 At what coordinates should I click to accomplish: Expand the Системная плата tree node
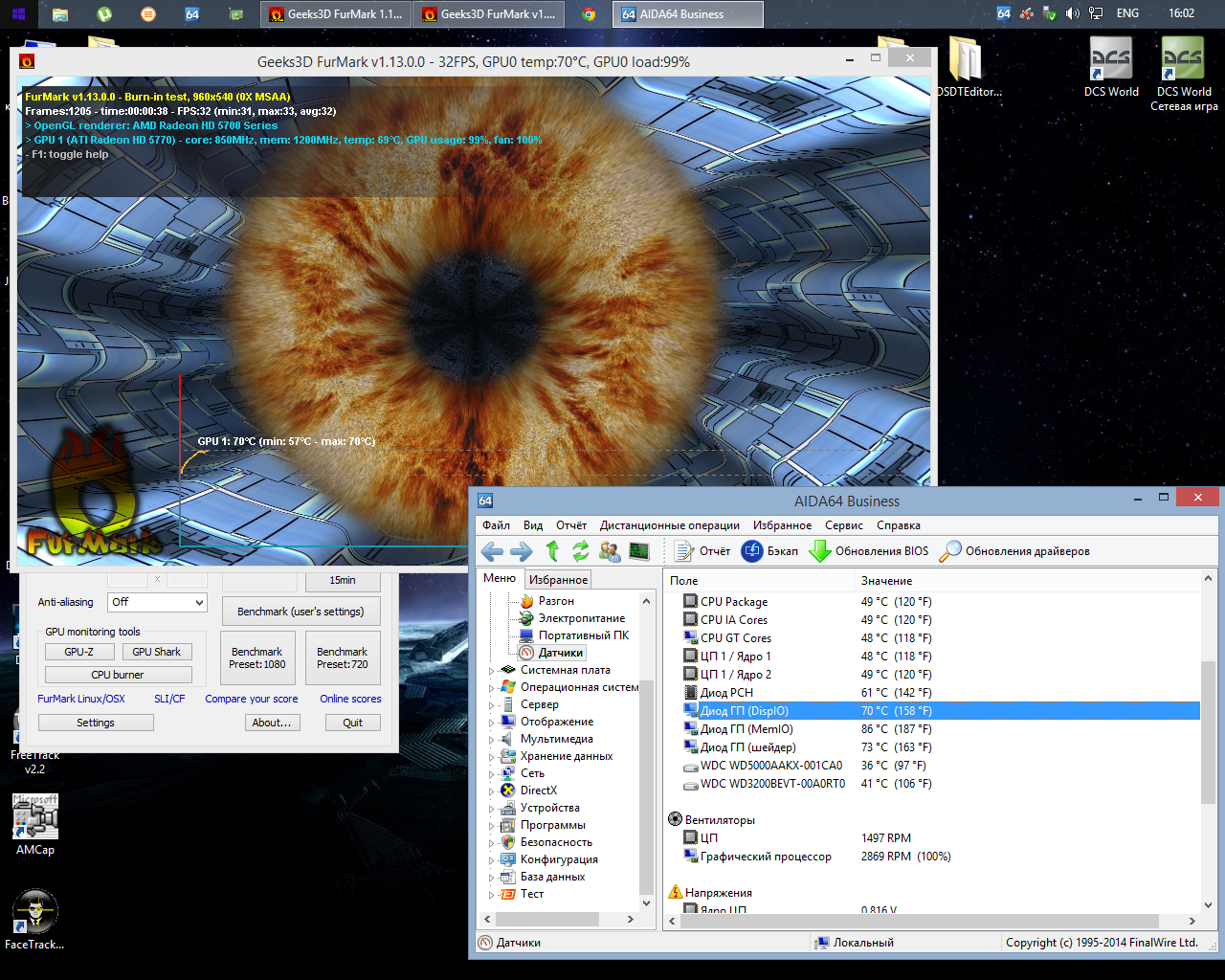492,671
